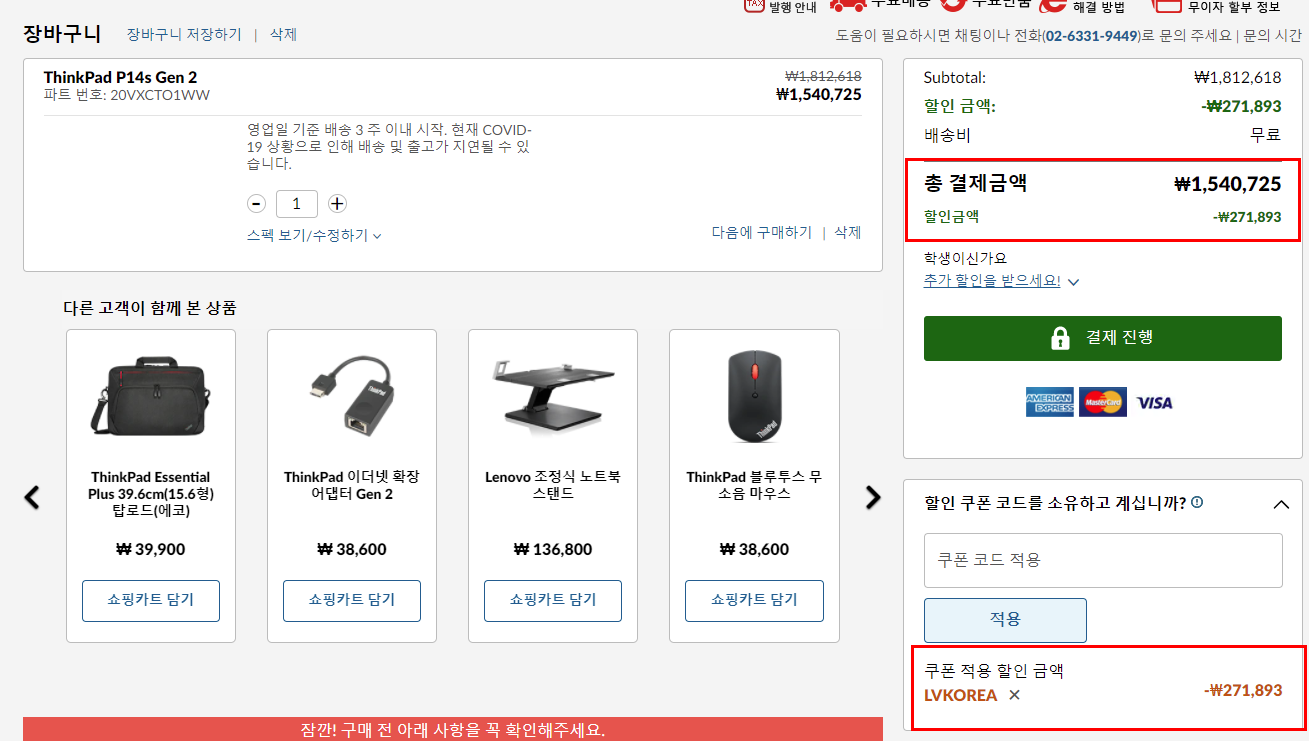The image size is (1309, 741).
Task: Click ThinkPad Essential Plus 39.6cm product name
Action: click(x=151, y=494)
